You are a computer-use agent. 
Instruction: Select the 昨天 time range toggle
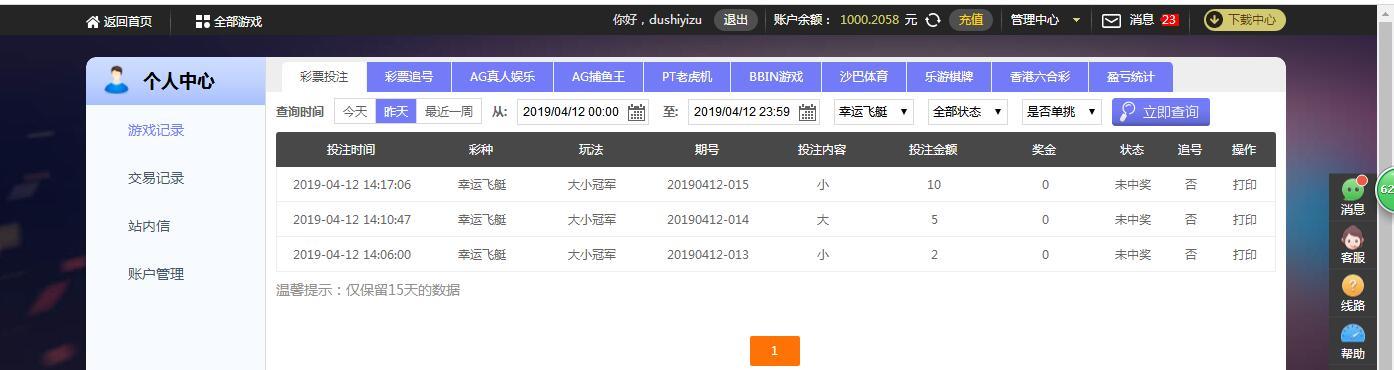pyautogui.click(x=397, y=112)
